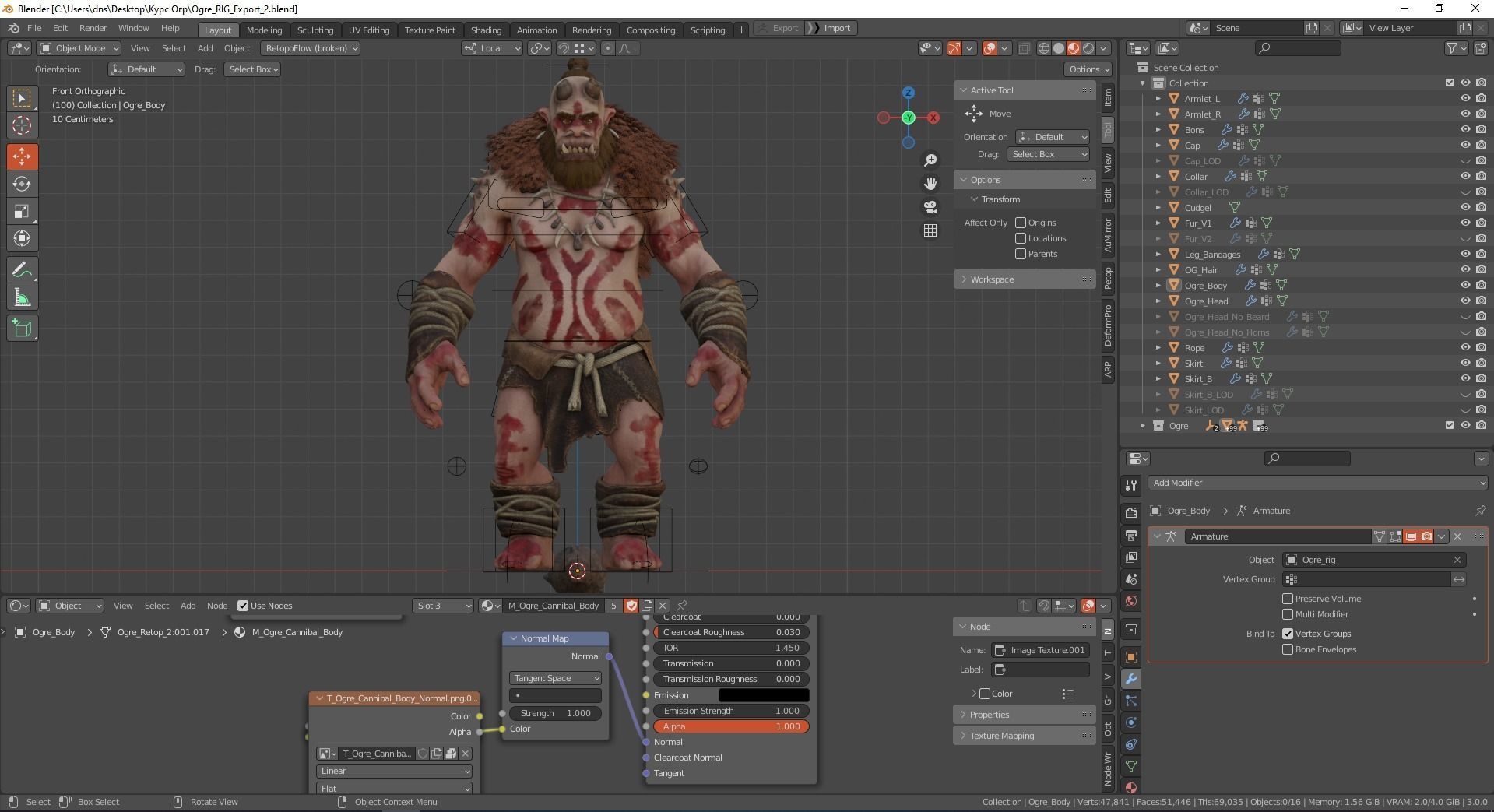The height and width of the screenshot is (812, 1494).
Task: Open the Slot 3 material slot dropdown
Action: (x=443, y=606)
